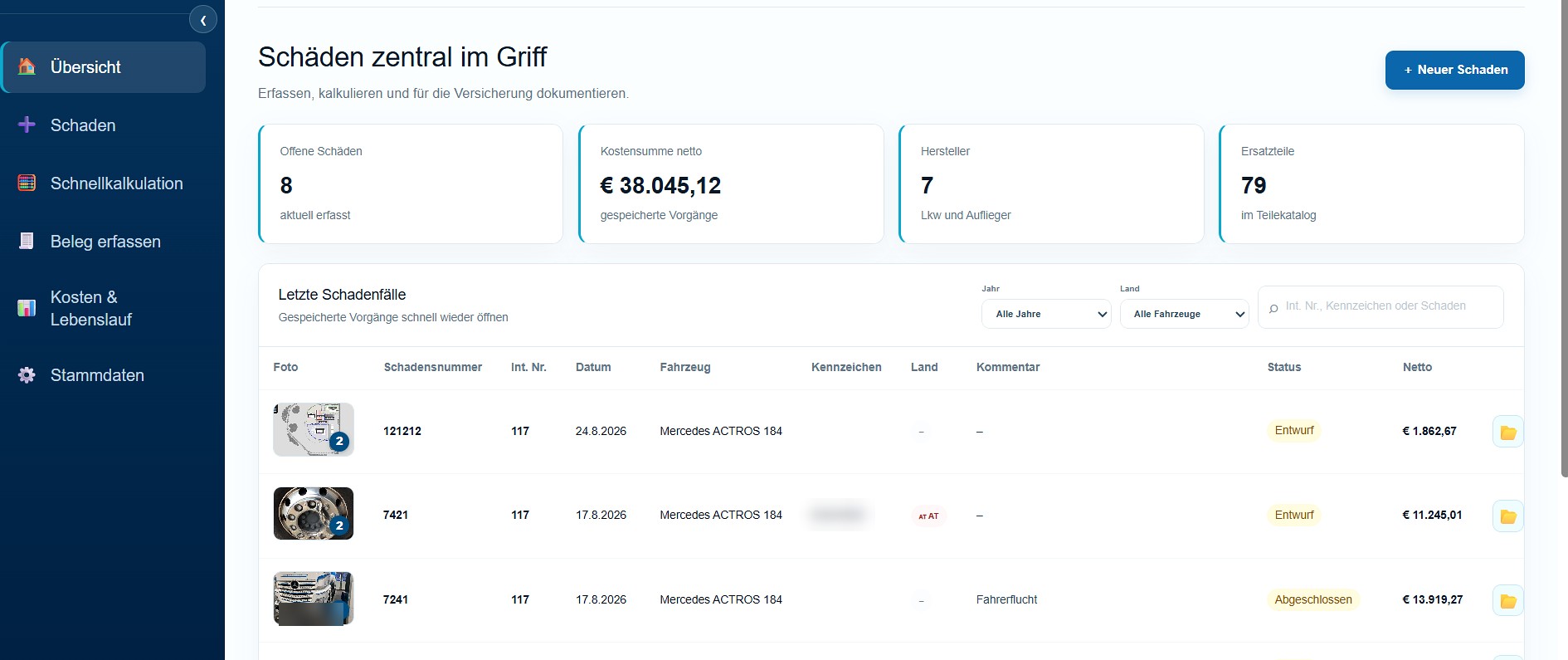Viewport: 1568px width, 660px height.
Task: Click the Entwurf status of damage 121212
Action: pos(1294,430)
